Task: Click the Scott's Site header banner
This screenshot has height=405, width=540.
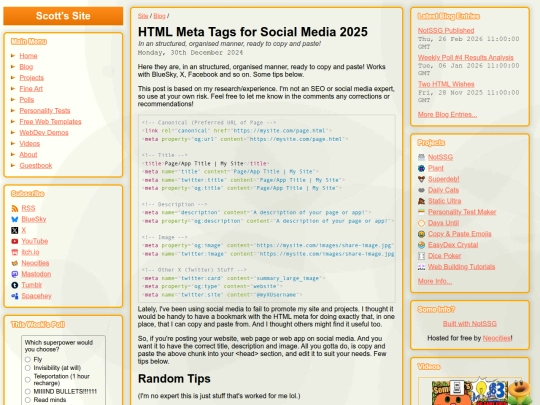Action: [63, 16]
